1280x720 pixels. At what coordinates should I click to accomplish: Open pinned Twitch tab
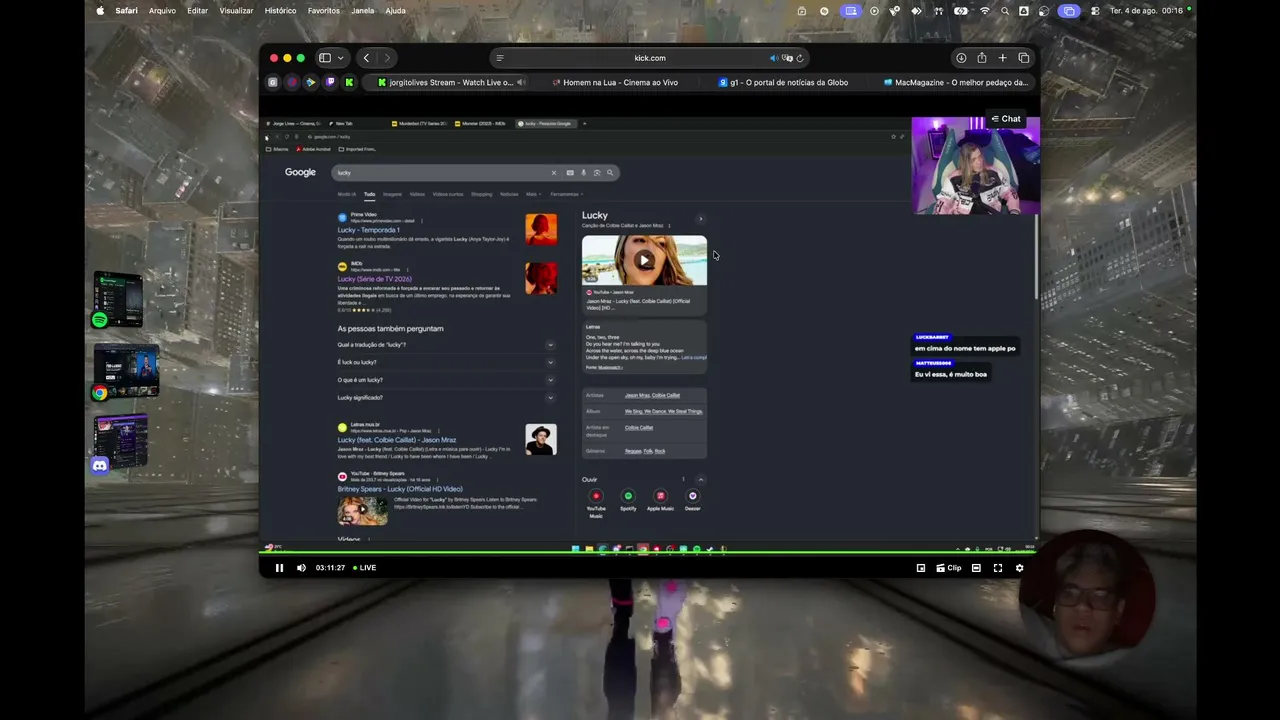point(330,82)
